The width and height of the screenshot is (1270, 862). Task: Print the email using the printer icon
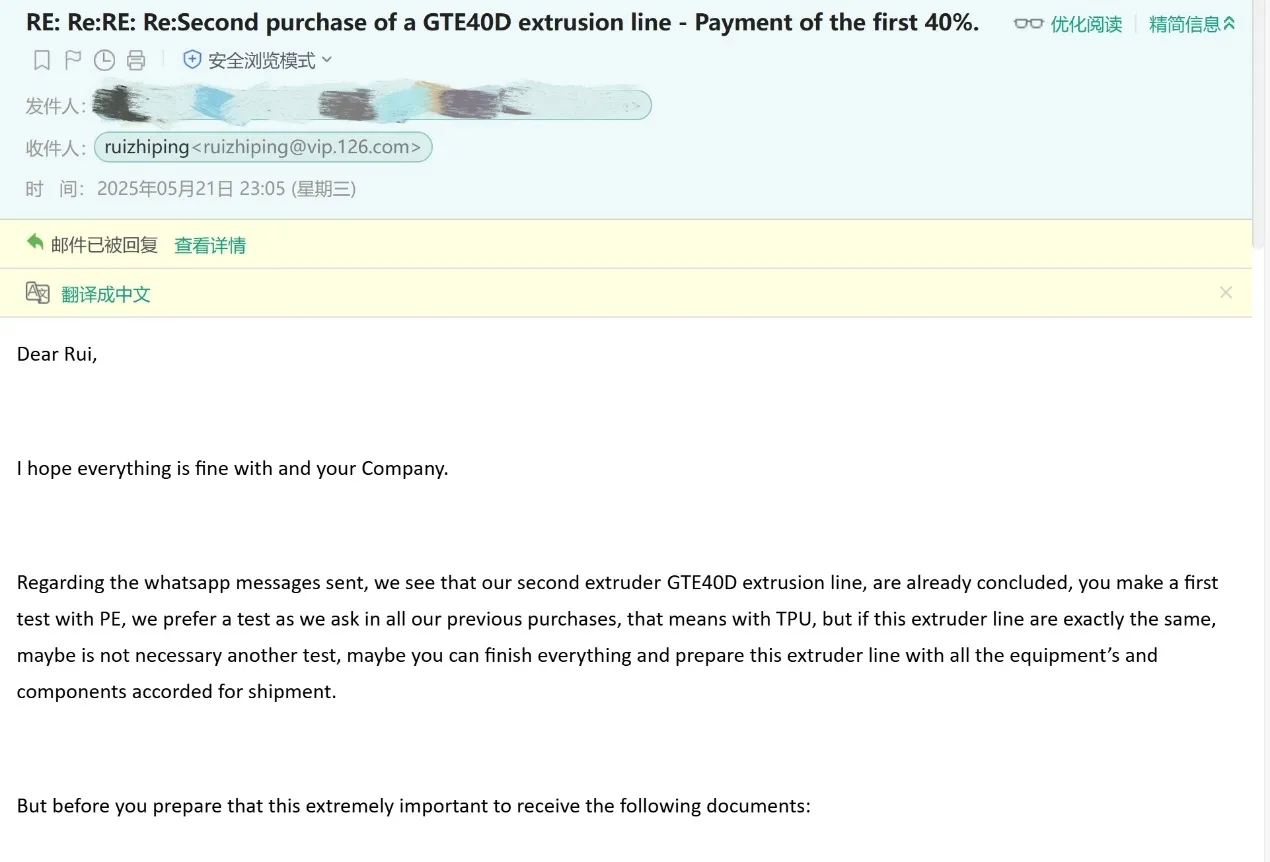pyautogui.click(x=136, y=61)
